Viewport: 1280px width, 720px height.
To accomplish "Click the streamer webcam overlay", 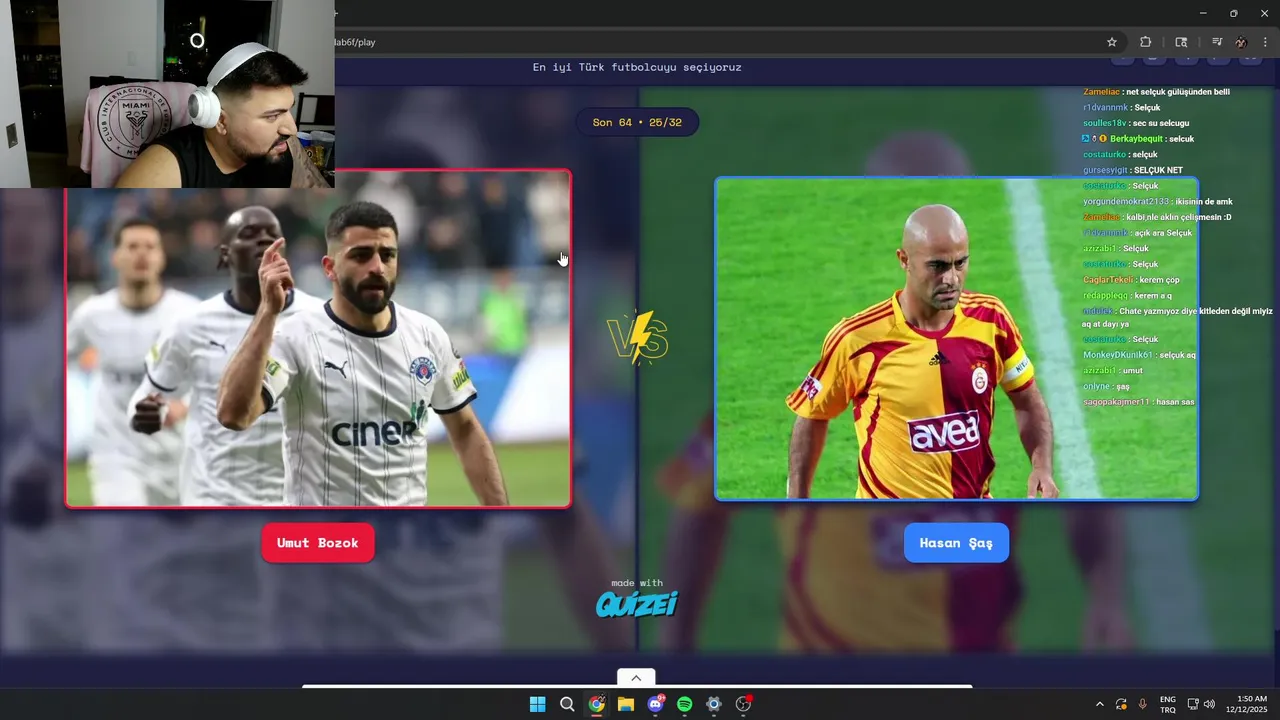I will tap(167, 94).
